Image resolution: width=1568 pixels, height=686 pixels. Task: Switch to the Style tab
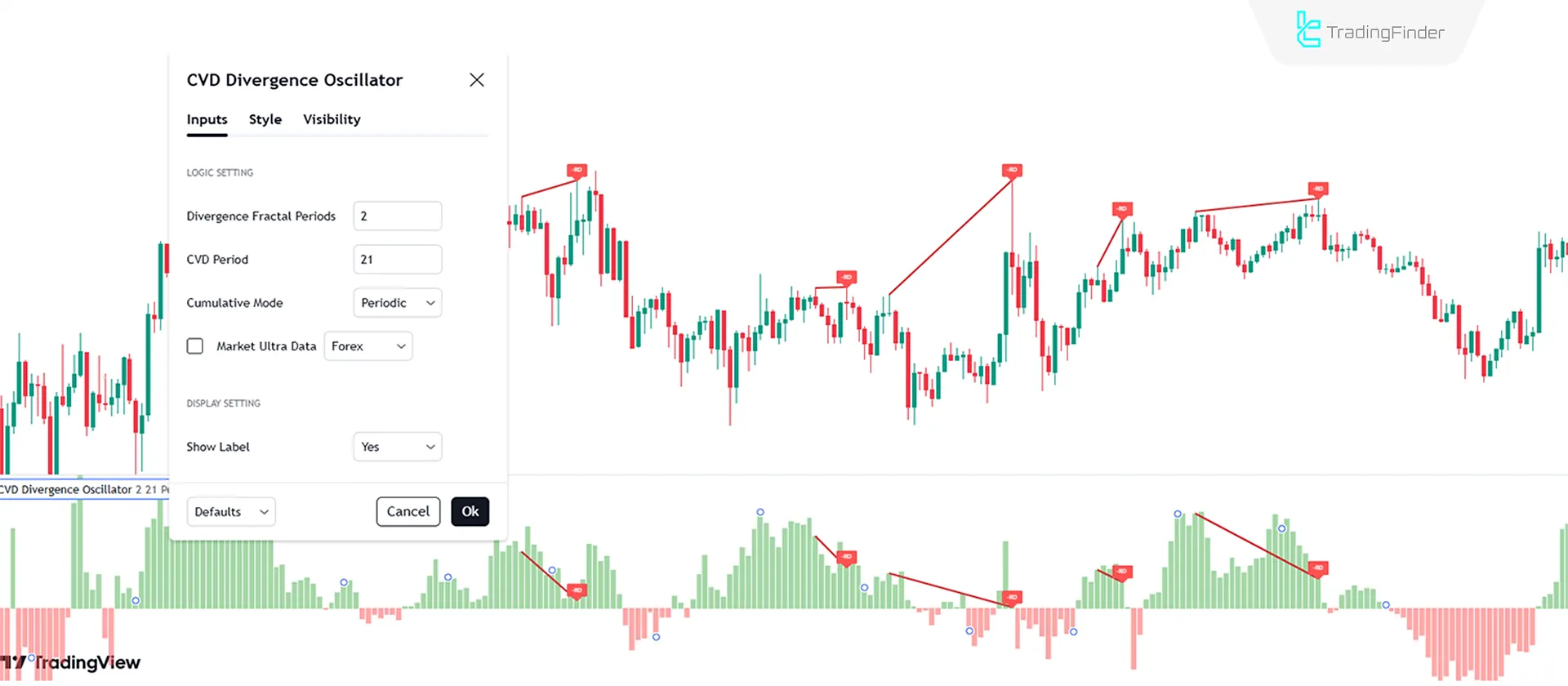(265, 119)
